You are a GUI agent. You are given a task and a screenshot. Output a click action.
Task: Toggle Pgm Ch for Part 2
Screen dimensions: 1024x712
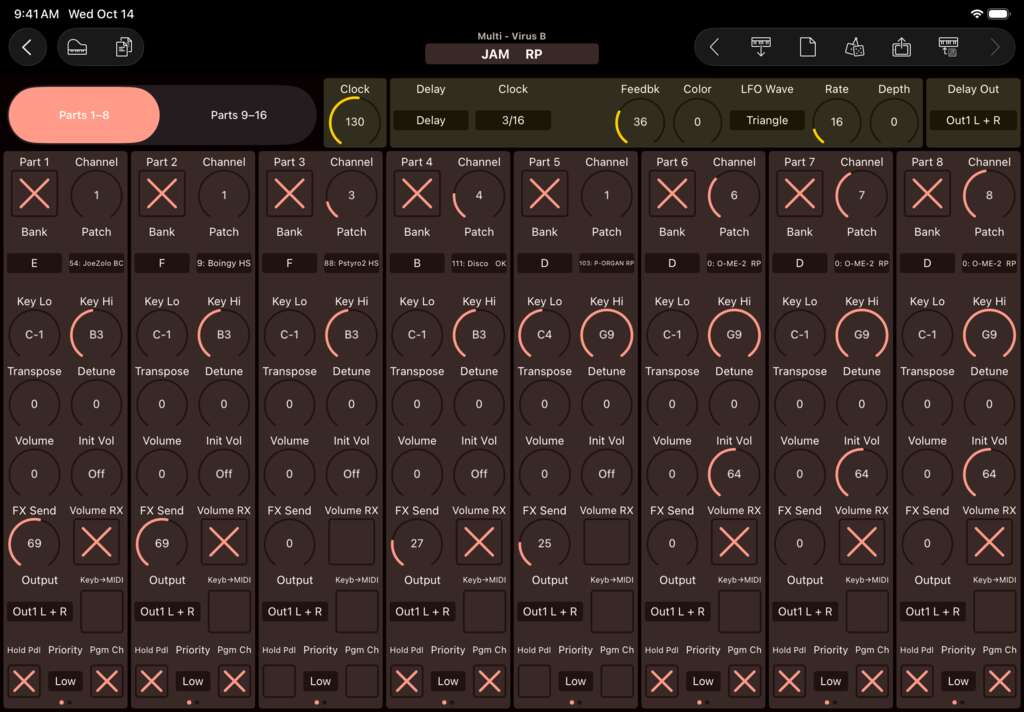234,681
